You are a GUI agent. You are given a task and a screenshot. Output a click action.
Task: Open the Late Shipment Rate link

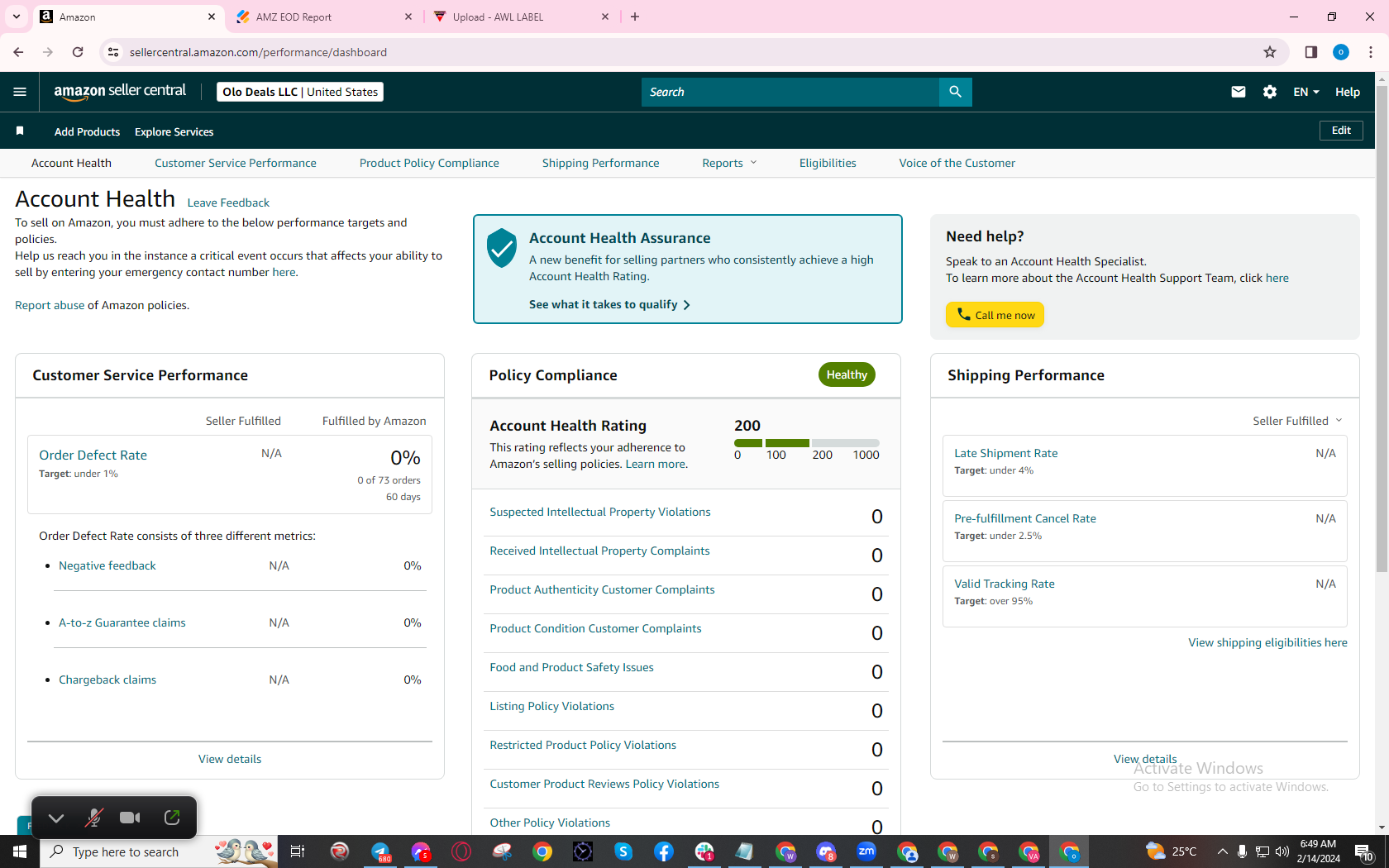(1006, 453)
